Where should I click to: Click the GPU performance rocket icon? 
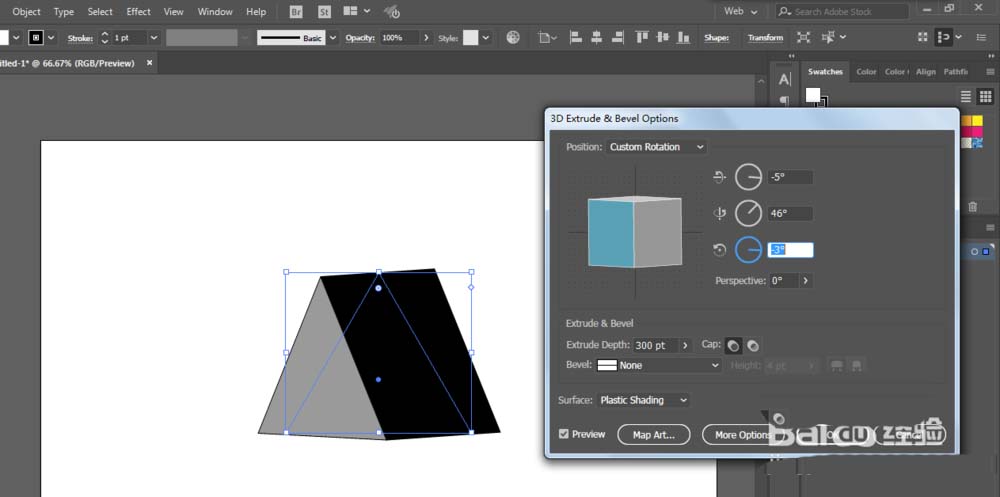pyautogui.click(x=392, y=11)
